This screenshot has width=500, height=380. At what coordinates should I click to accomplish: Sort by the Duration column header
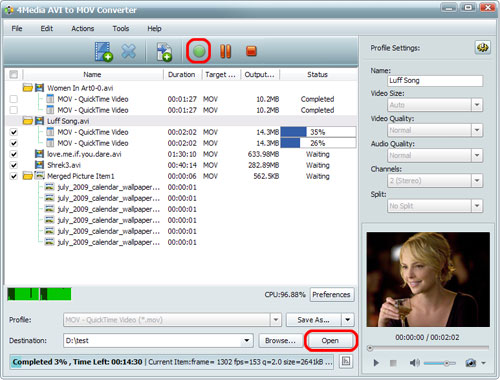(x=182, y=74)
